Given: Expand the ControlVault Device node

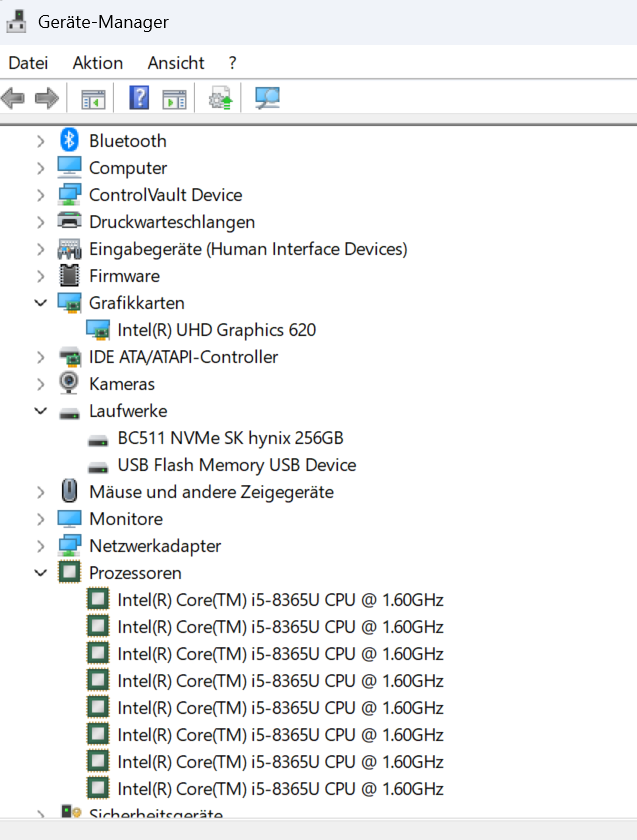Looking at the screenshot, I should [x=41, y=195].
